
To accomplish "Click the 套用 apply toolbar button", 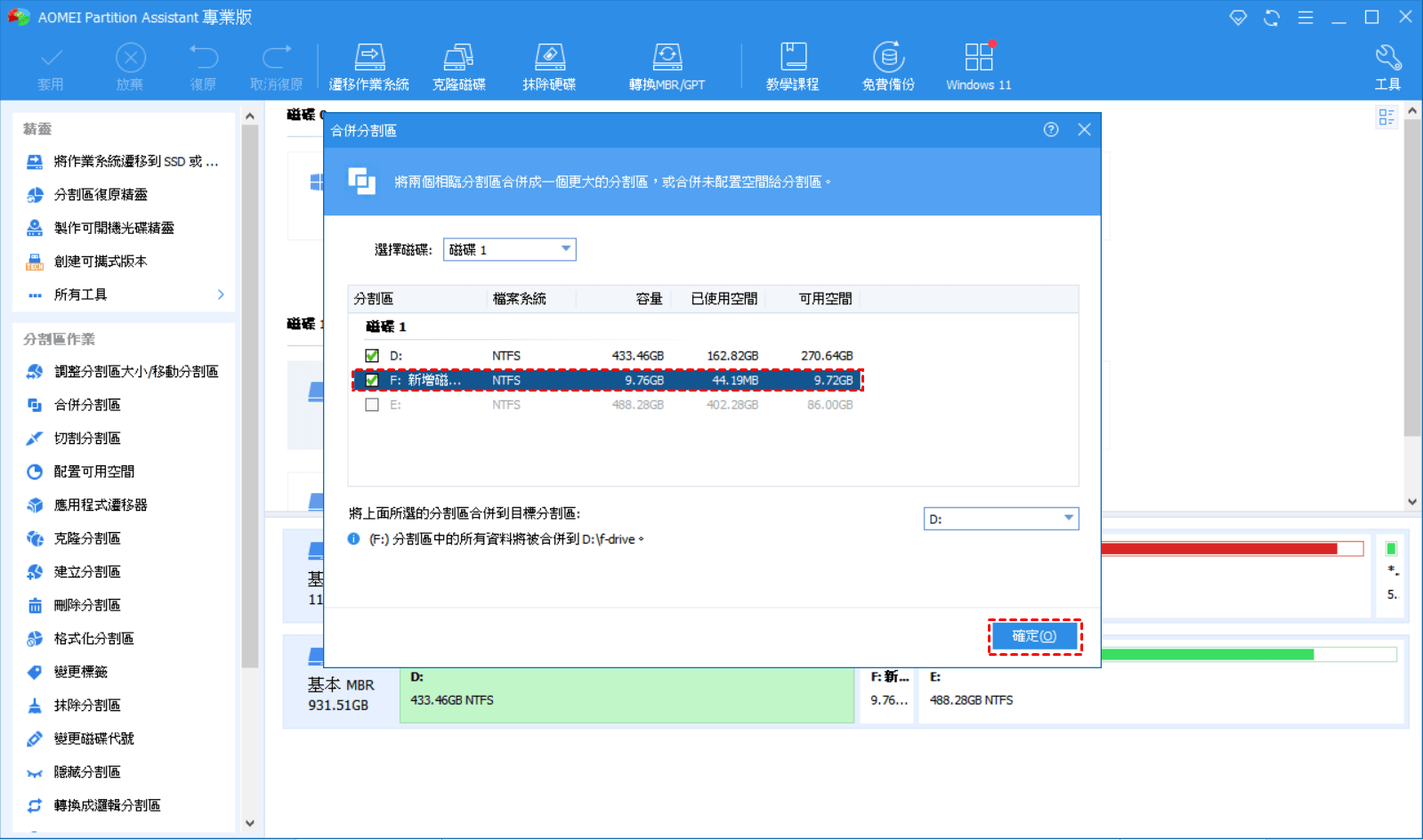I will [x=51, y=68].
